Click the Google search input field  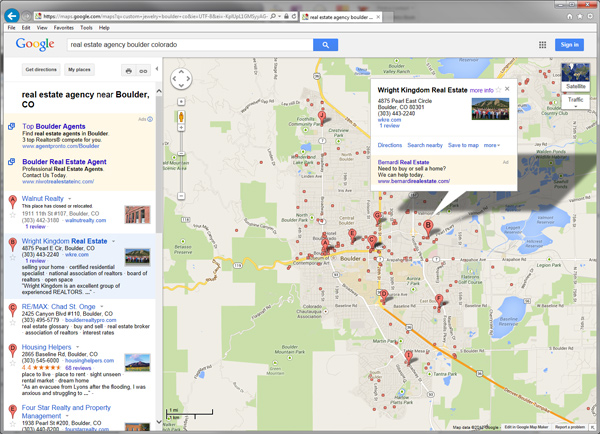point(190,45)
